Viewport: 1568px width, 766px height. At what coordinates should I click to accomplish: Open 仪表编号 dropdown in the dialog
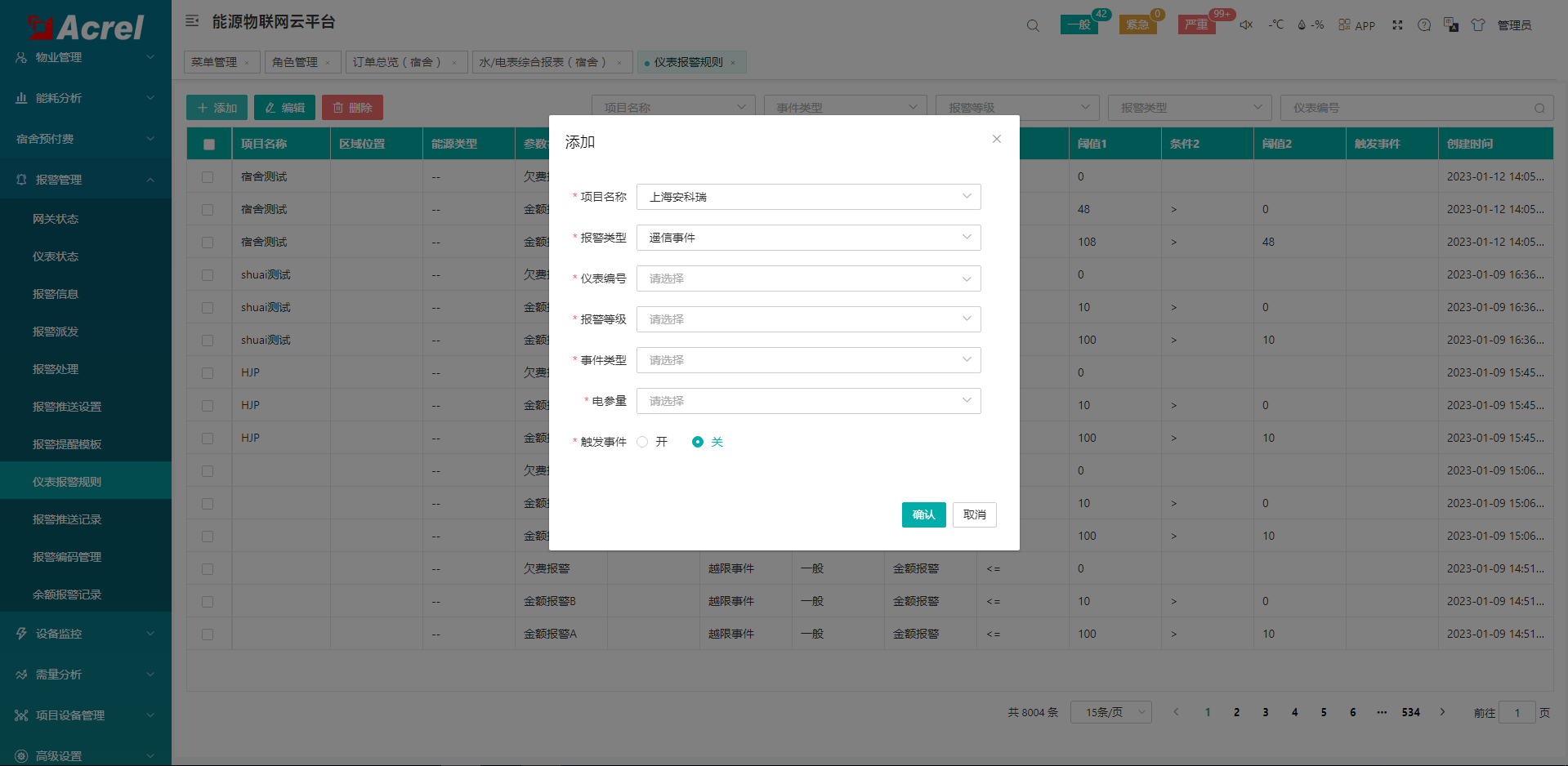click(808, 278)
